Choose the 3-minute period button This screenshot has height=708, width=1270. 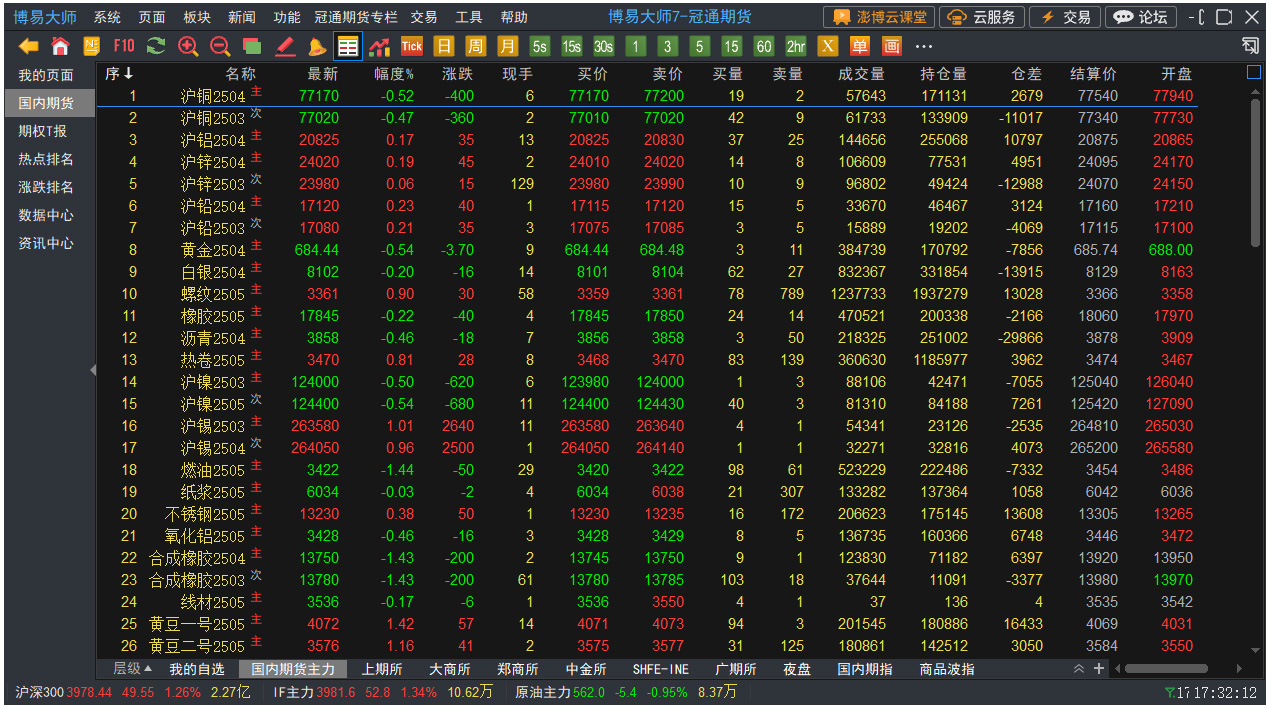tap(668, 46)
